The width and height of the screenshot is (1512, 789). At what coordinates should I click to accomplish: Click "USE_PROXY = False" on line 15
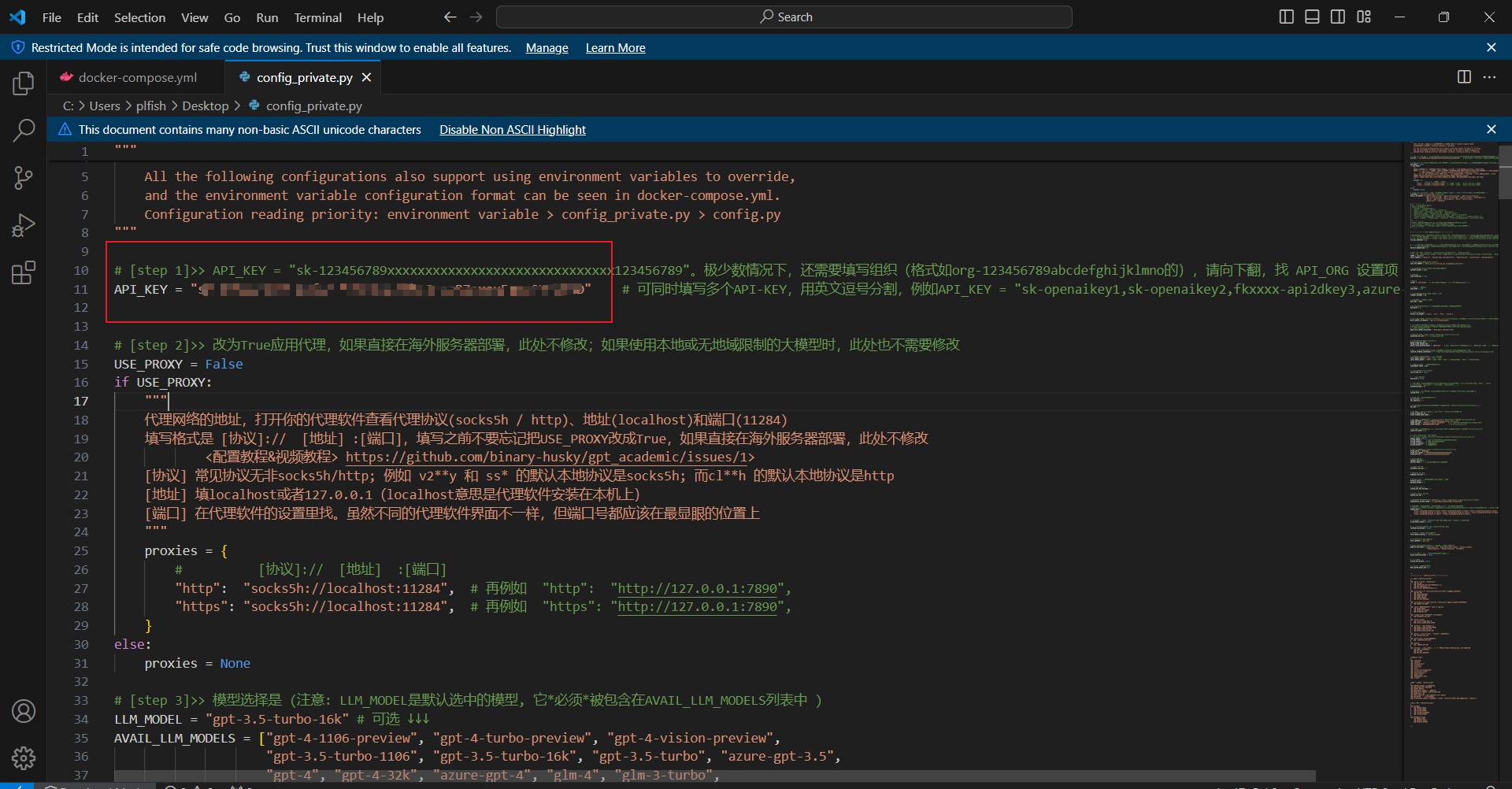point(179,364)
